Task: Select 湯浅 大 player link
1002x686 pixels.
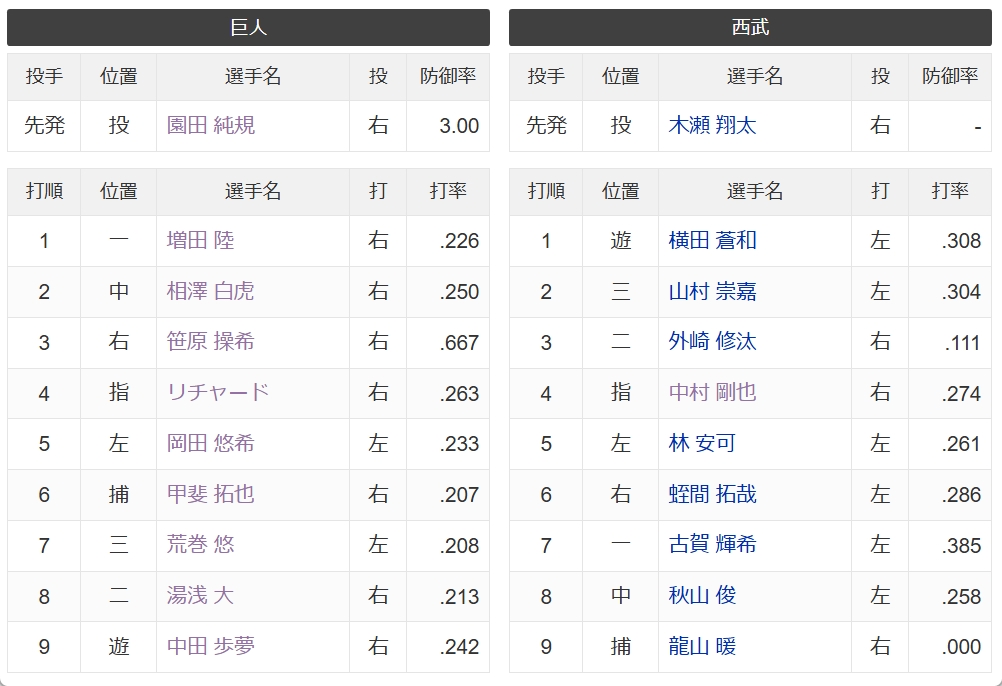Action: click(201, 596)
